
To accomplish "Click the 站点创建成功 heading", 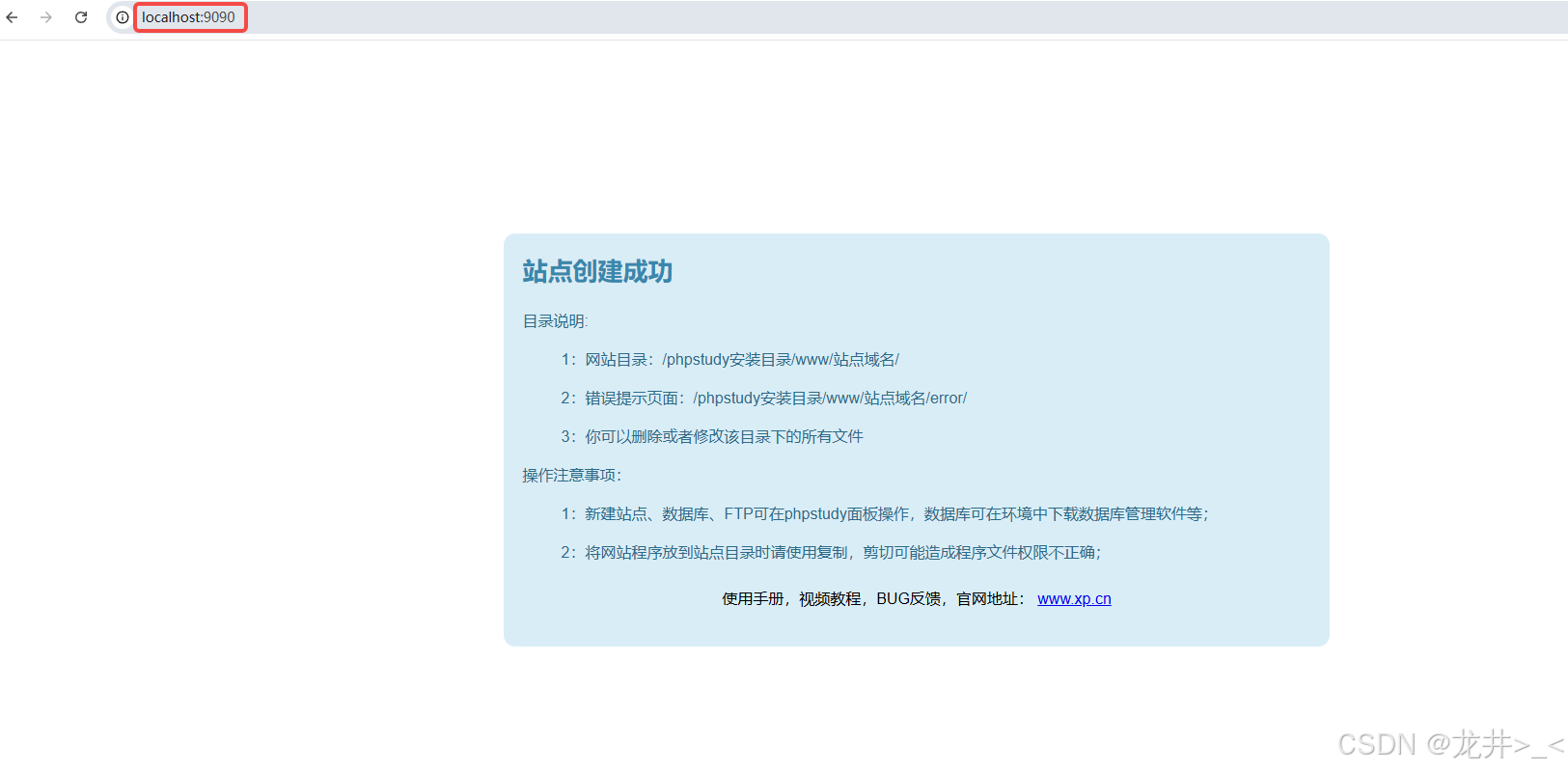I will [597, 271].
